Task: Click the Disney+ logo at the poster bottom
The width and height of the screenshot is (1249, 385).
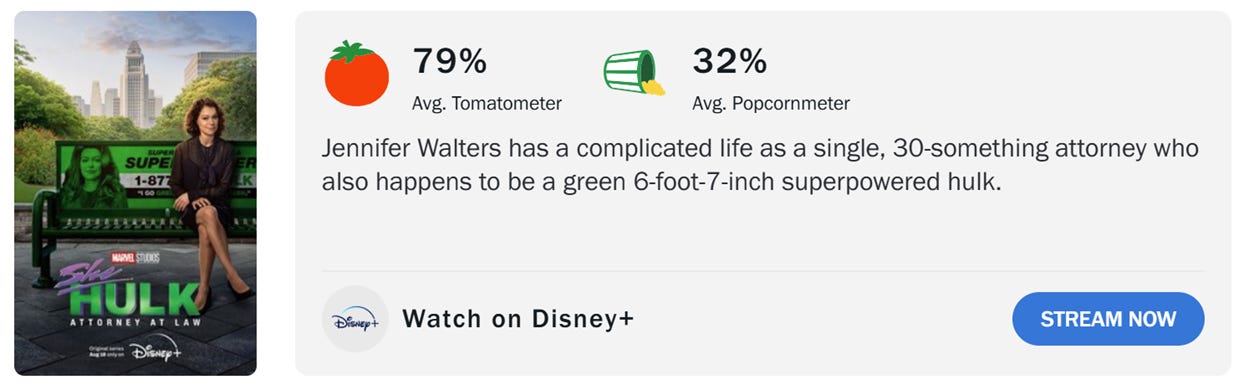Action: [x=155, y=351]
